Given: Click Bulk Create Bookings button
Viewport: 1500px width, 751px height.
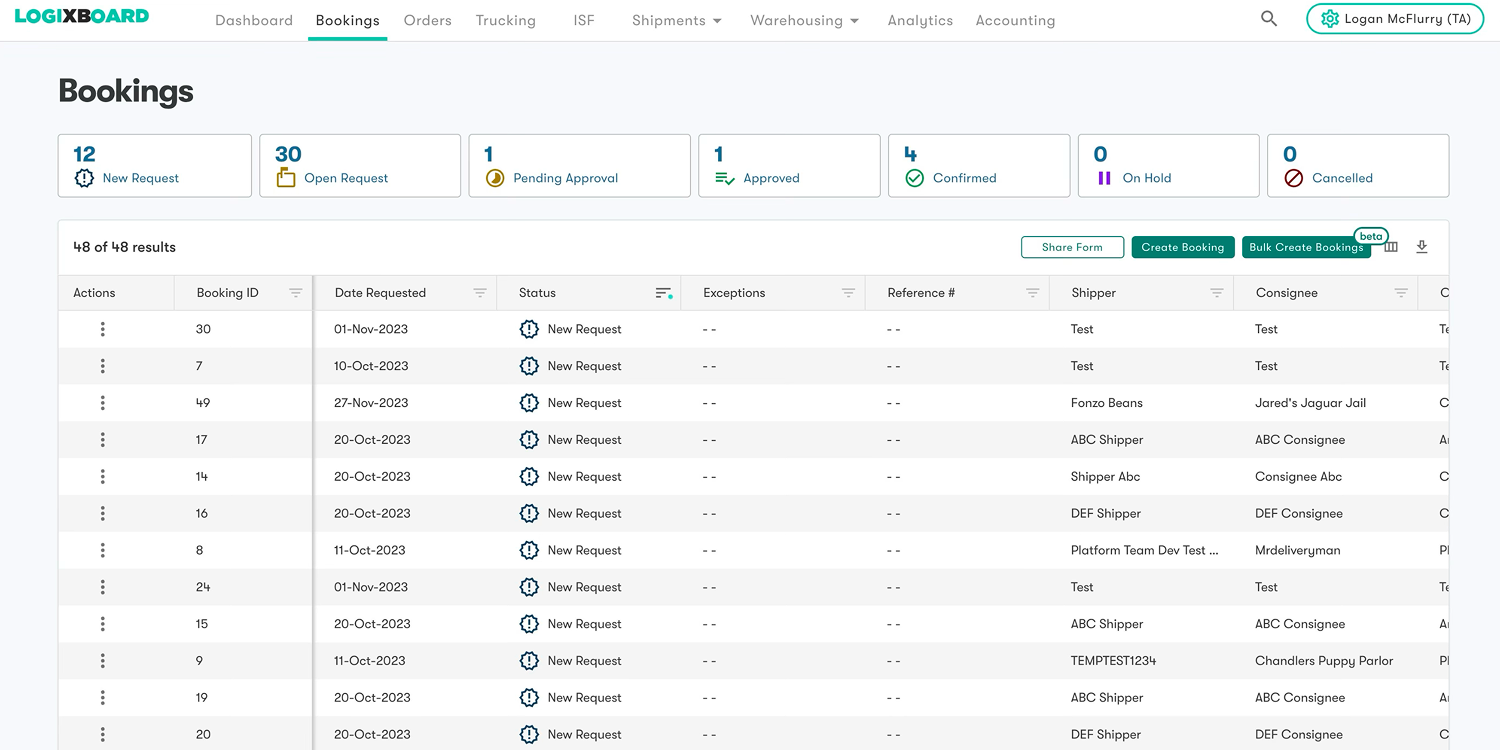Looking at the screenshot, I should point(1306,247).
